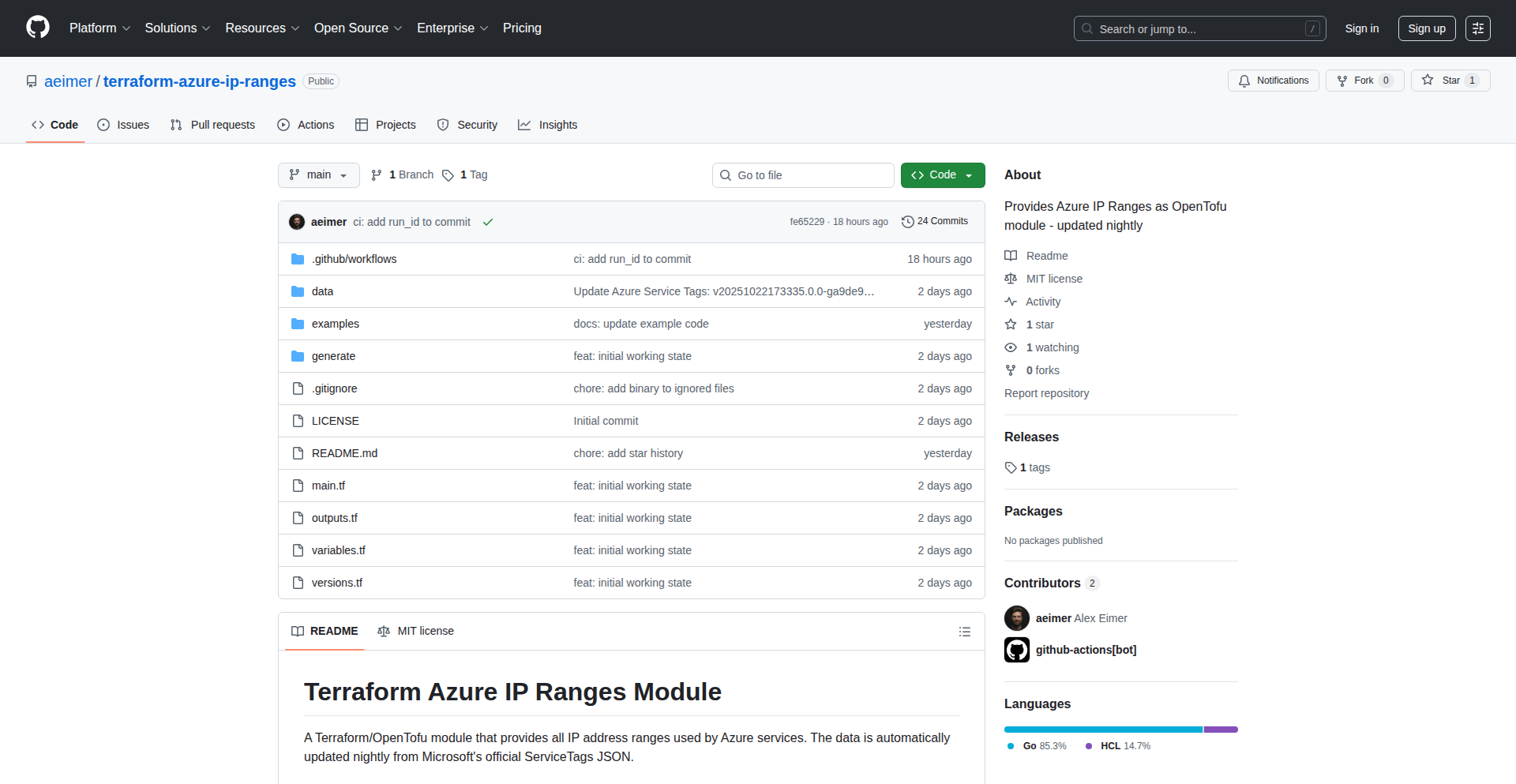Expand the Platform navigation menu
Screen dimensions: 1516x784
coord(99,28)
